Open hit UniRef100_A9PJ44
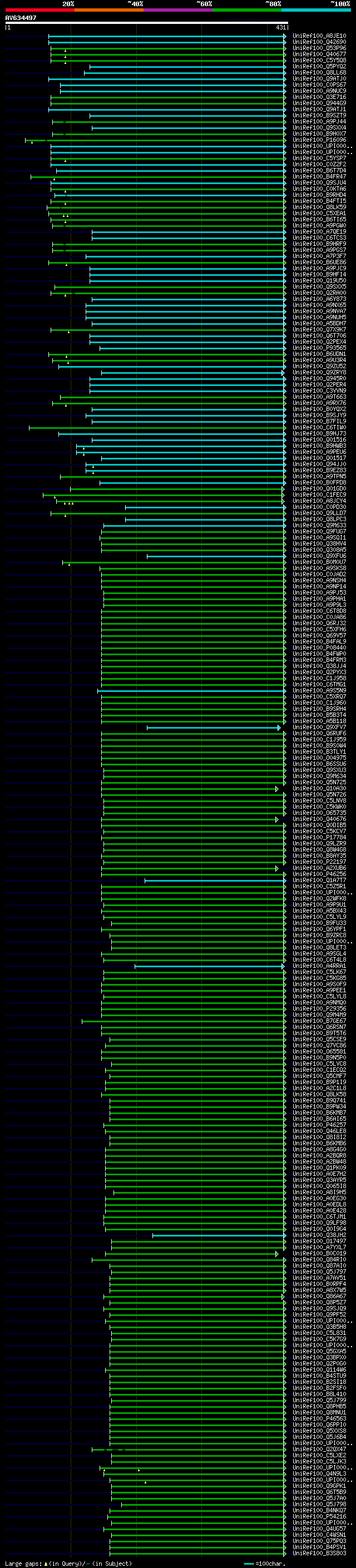The height and width of the screenshot is (1568, 356). pyautogui.click(x=319, y=121)
